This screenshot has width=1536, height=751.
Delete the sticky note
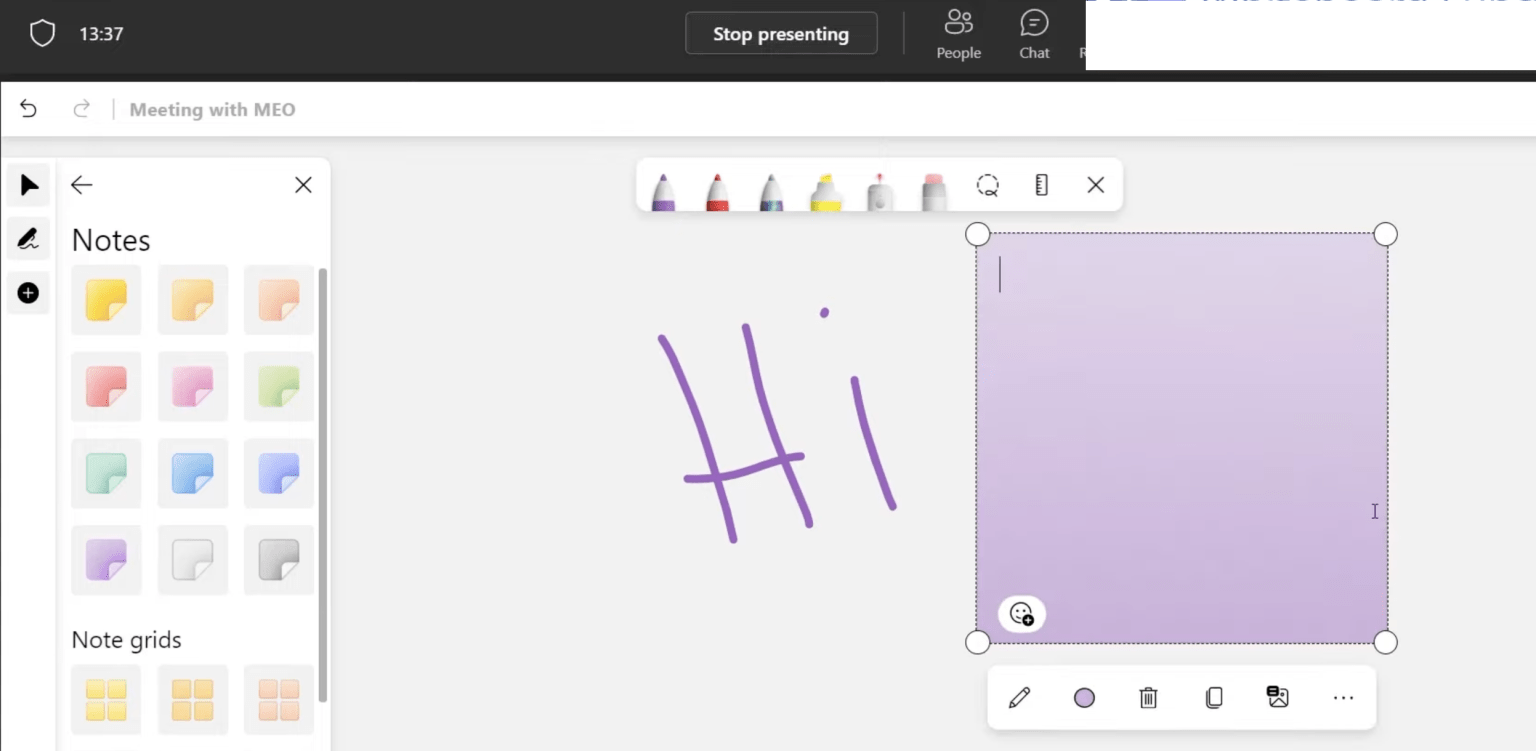click(1148, 697)
